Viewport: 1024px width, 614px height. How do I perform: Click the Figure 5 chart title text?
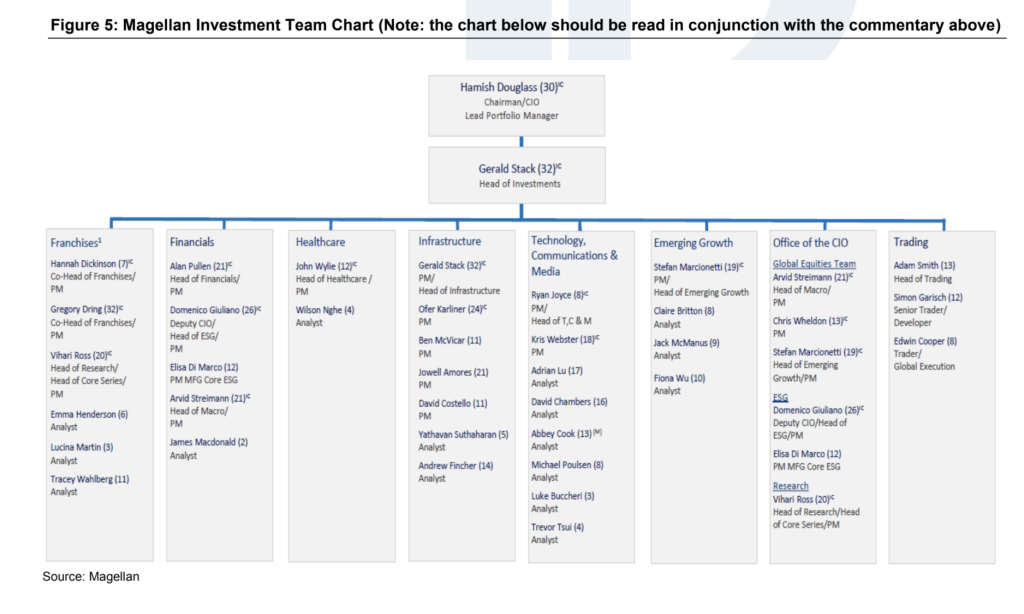[527, 25]
